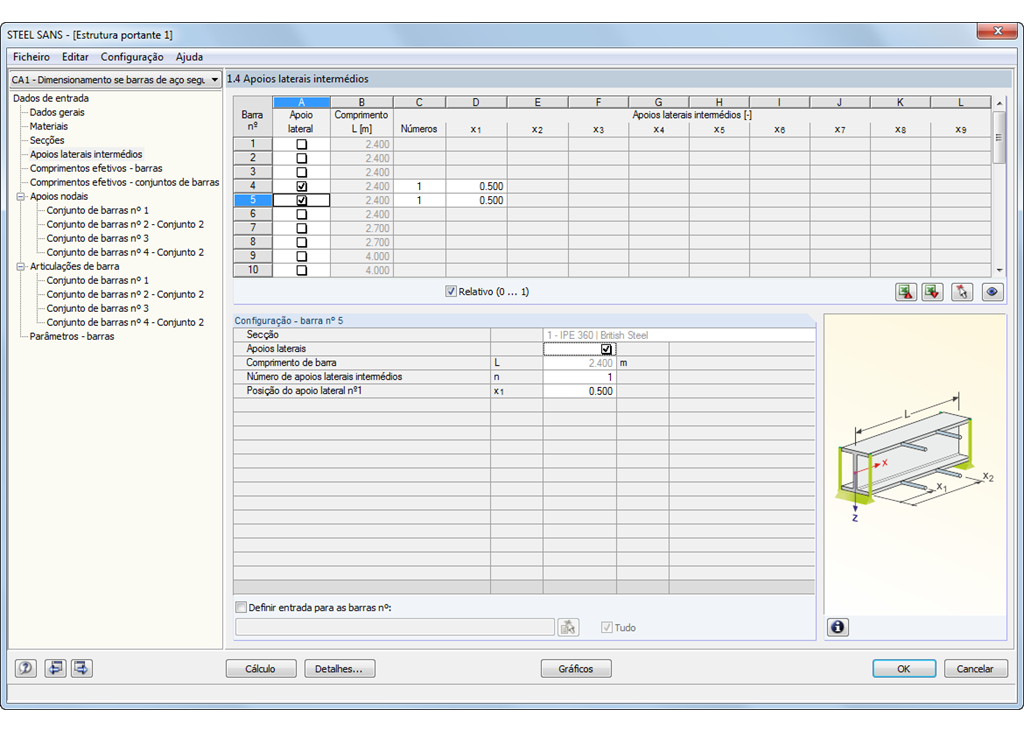
Task: Select Apoios laterais intermédios tree item
Action: 86,154
